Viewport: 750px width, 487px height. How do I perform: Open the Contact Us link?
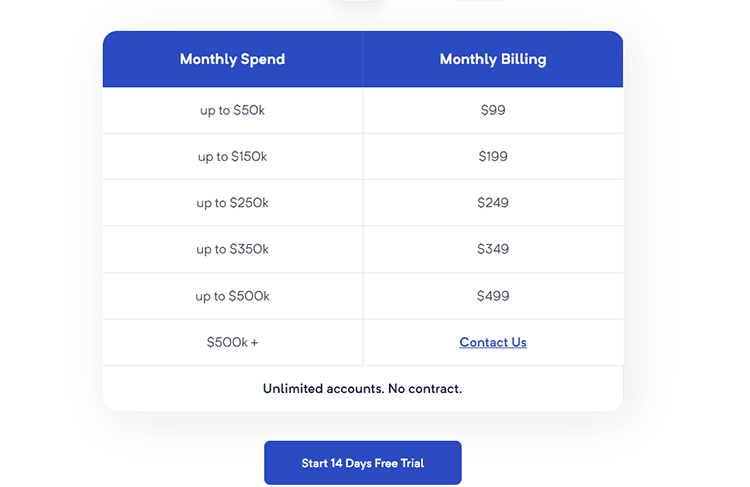click(x=493, y=342)
